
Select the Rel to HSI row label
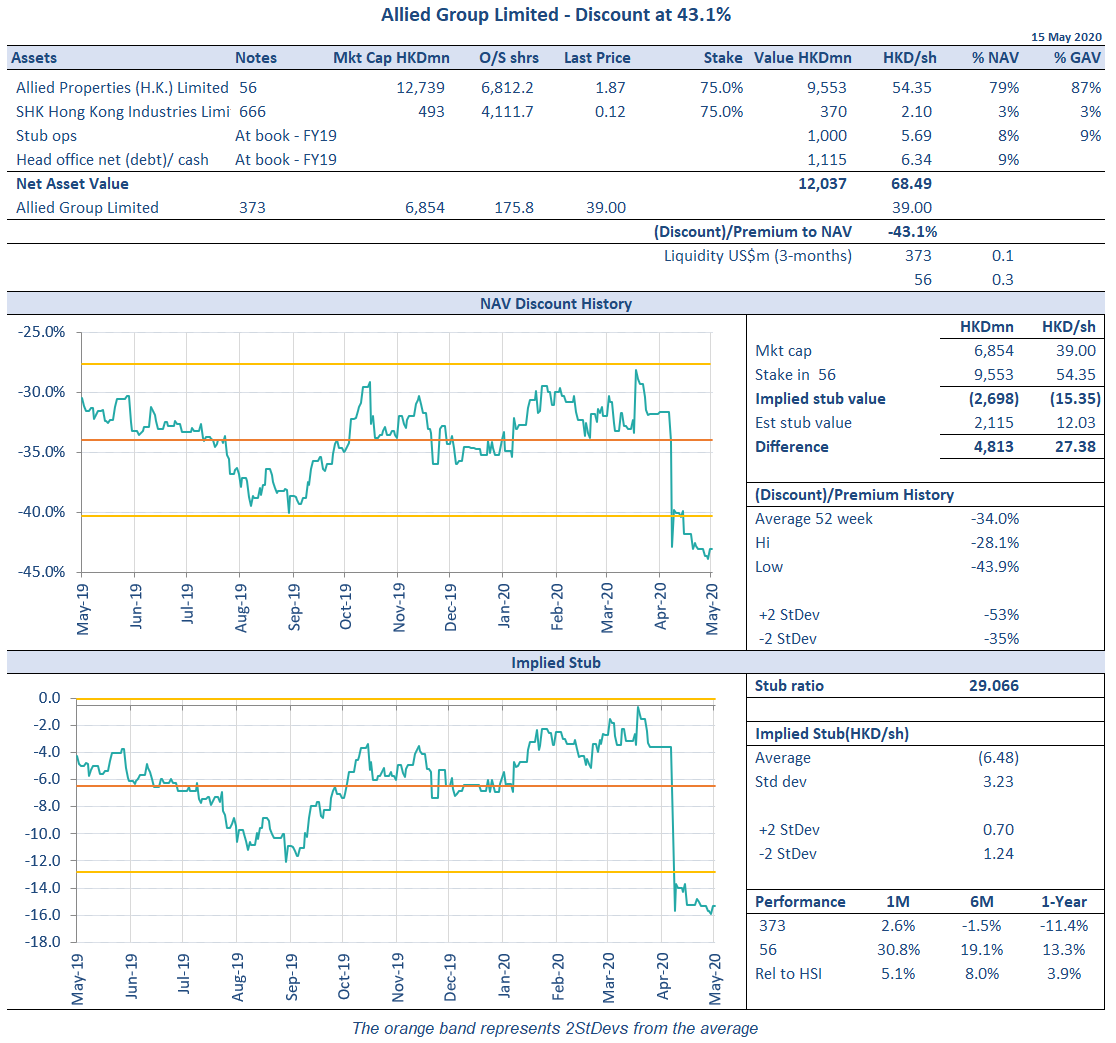click(x=790, y=973)
